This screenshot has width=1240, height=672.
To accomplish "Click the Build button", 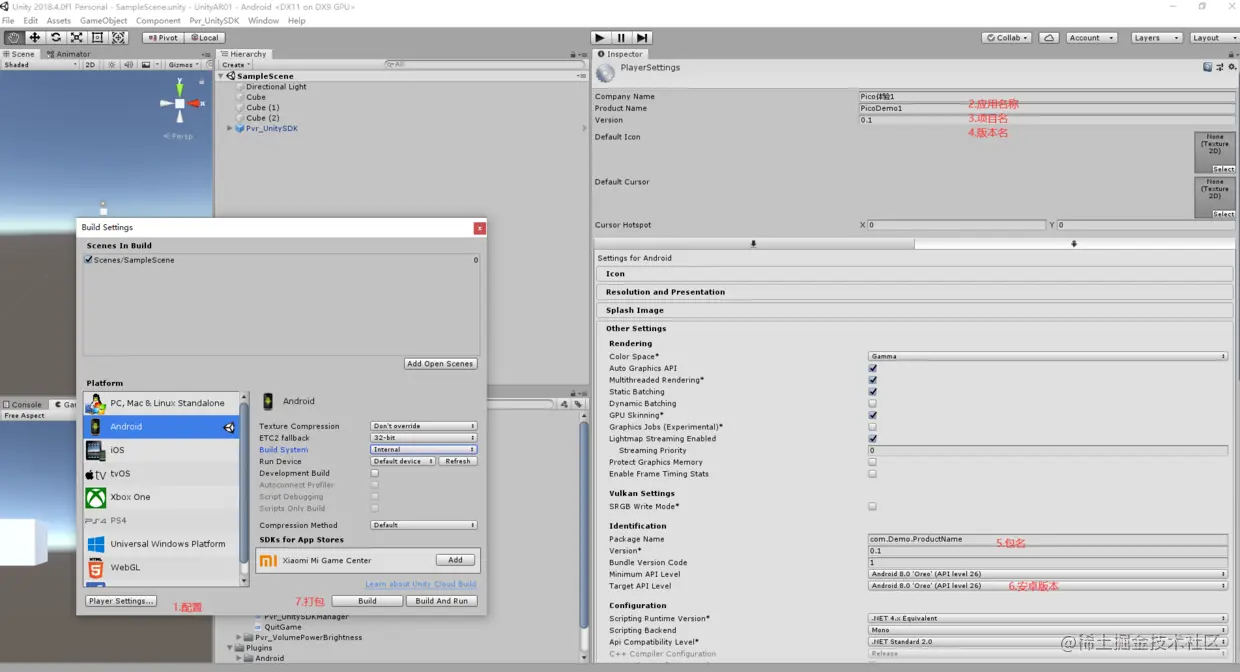I will tap(367, 601).
